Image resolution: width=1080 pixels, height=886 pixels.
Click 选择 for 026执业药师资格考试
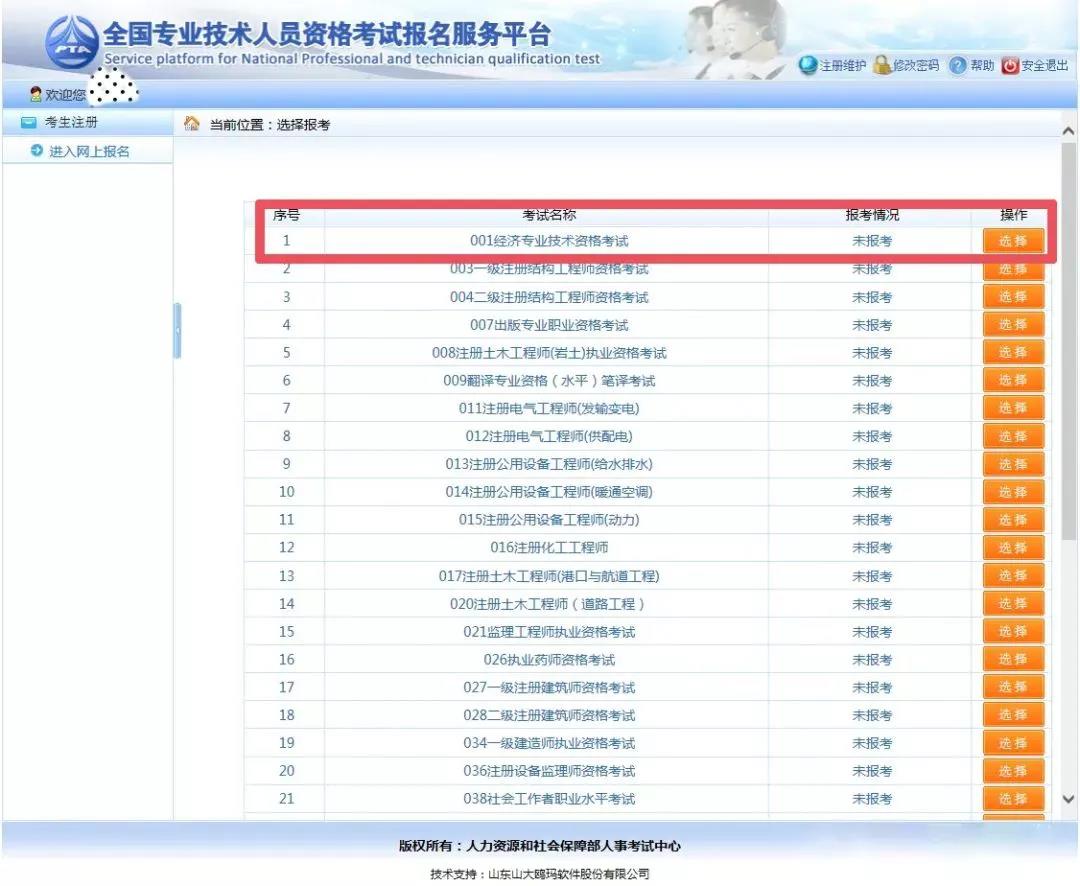(x=1013, y=659)
